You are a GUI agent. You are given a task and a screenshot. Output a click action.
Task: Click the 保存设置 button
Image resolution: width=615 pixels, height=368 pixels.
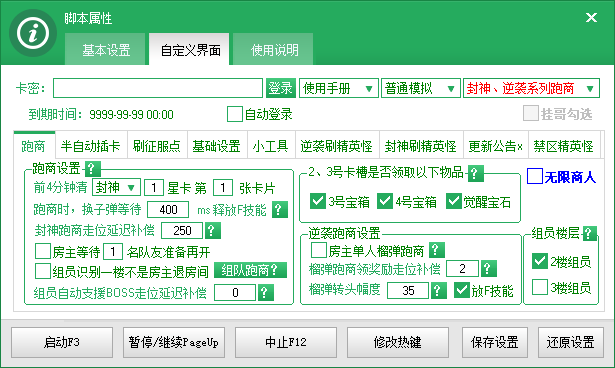[495, 342]
